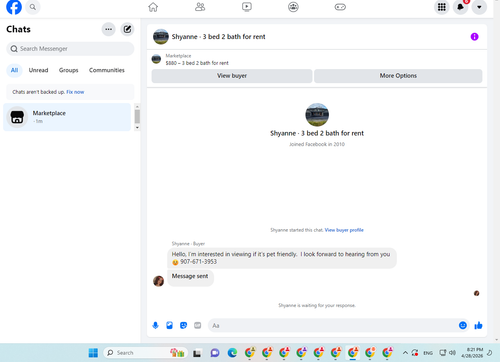Screen dimensions: 500x362
Task: Show hidden system tray icons chevron
Action: pyautogui.click(x=405, y=353)
